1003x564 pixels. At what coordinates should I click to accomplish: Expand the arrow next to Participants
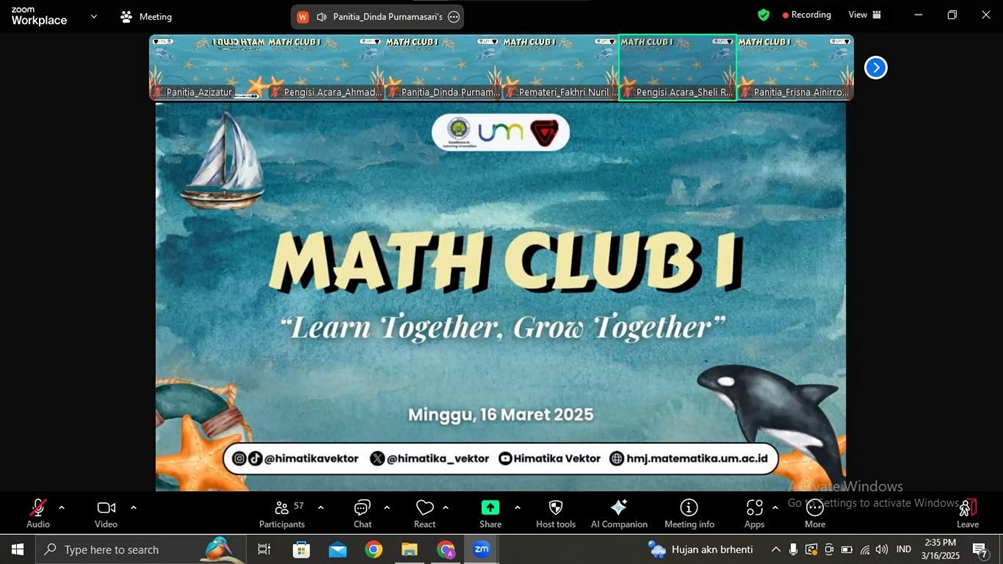pyautogui.click(x=320, y=508)
